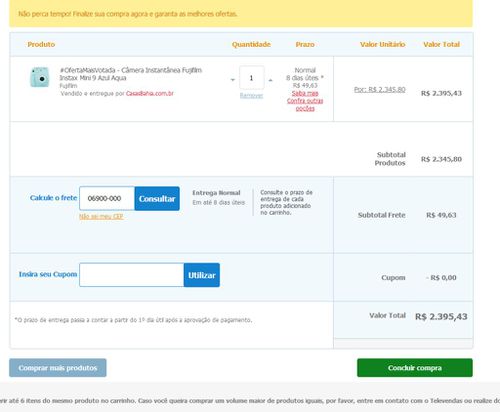Decrease quantity with the down arrow

(233, 80)
